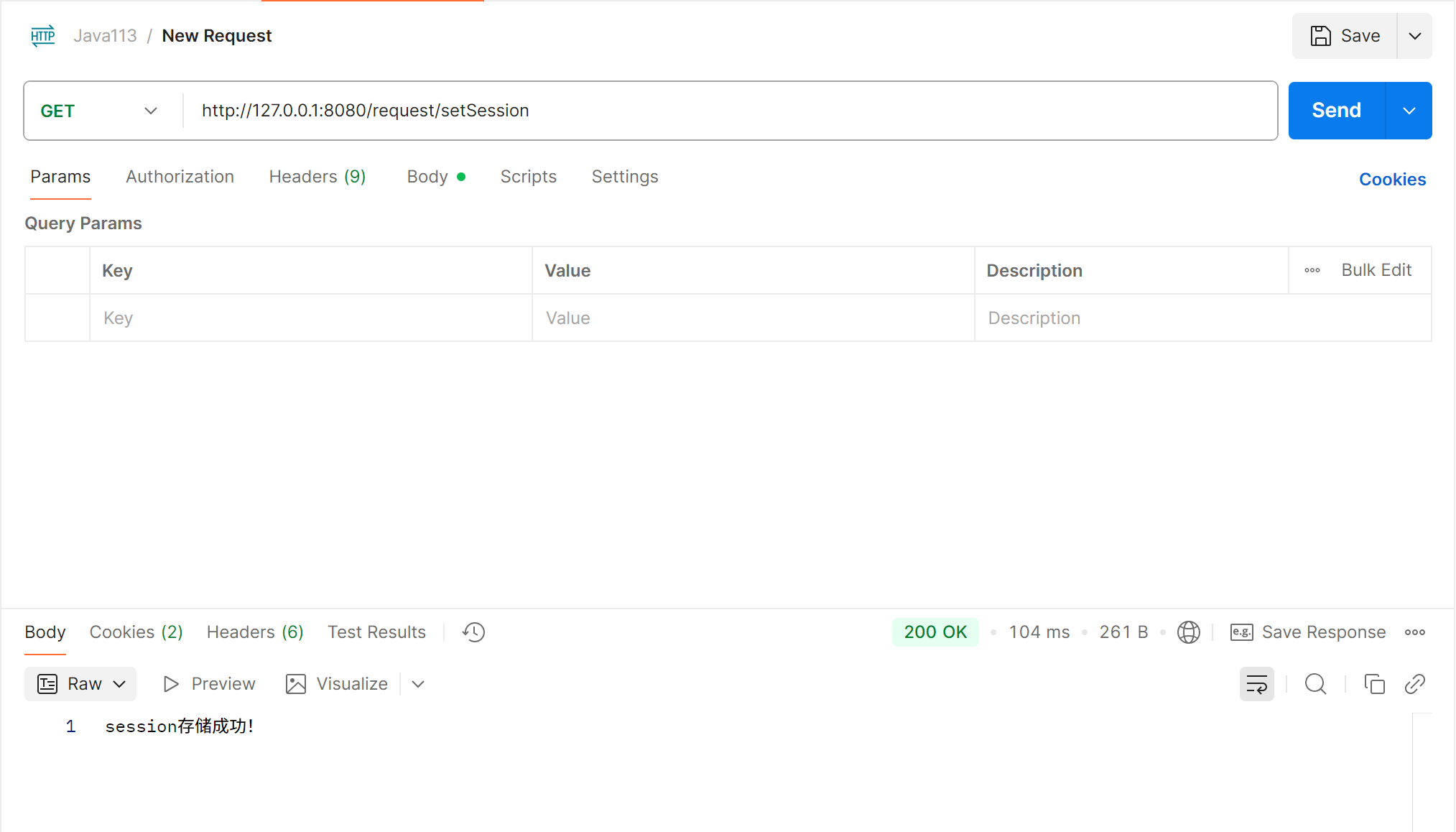Click the link icon in response toolbar
Screen dimensions: 1456x832
tap(1414, 684)
